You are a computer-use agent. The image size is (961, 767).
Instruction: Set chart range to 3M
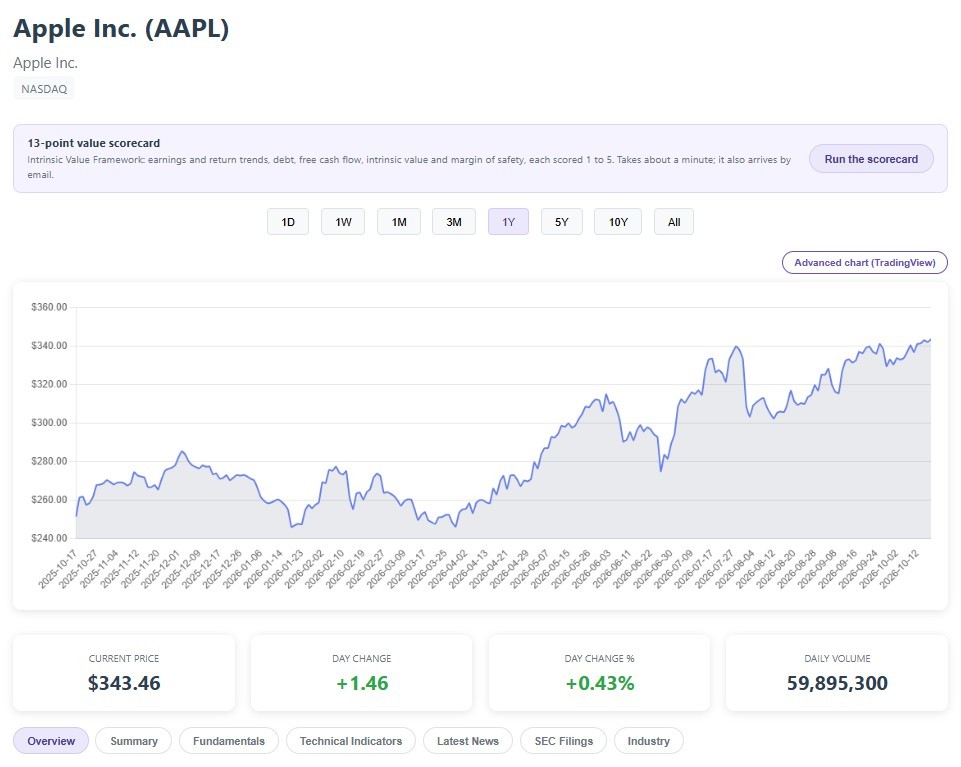point(454,222)
